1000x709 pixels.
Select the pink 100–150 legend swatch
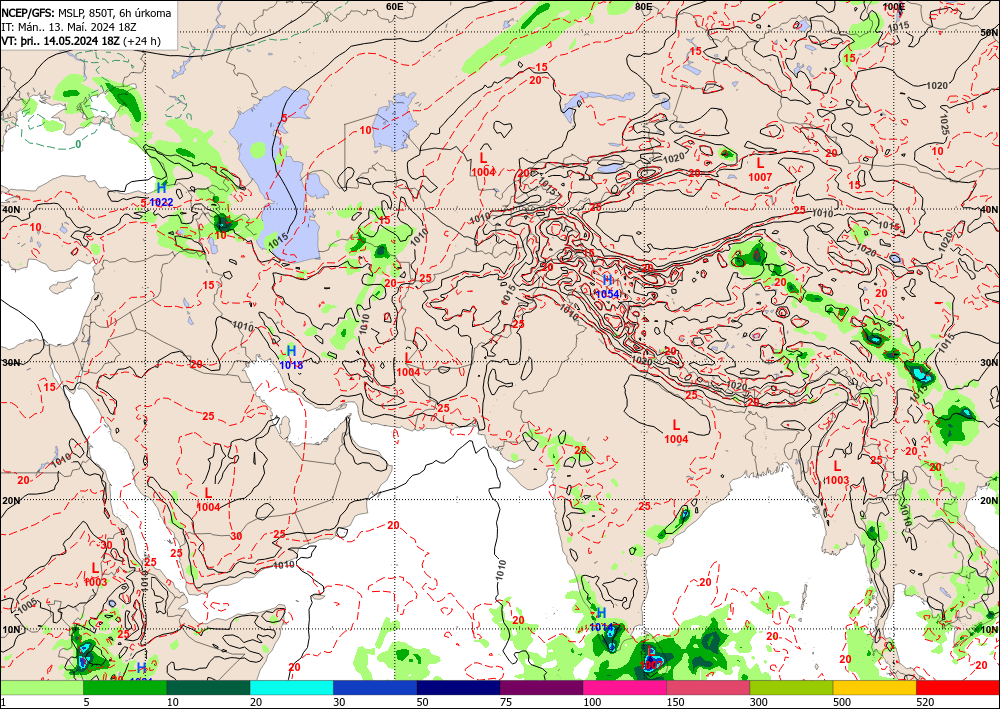pos(625,687)
